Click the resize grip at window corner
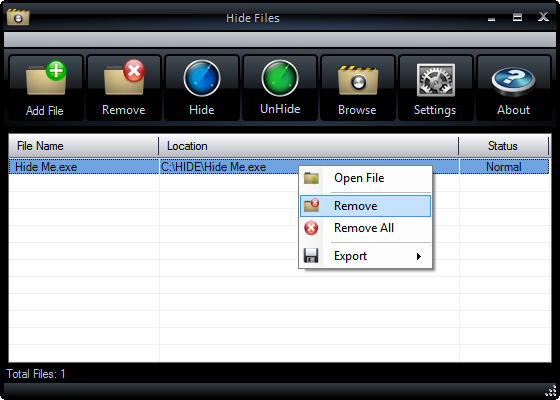Image resolution: width=560 pixels, height=400 pixels. [551, 391]
